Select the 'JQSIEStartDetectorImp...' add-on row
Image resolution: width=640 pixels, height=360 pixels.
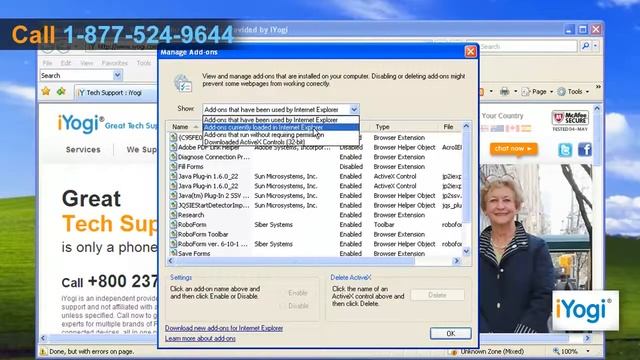(x=315, y=205)
